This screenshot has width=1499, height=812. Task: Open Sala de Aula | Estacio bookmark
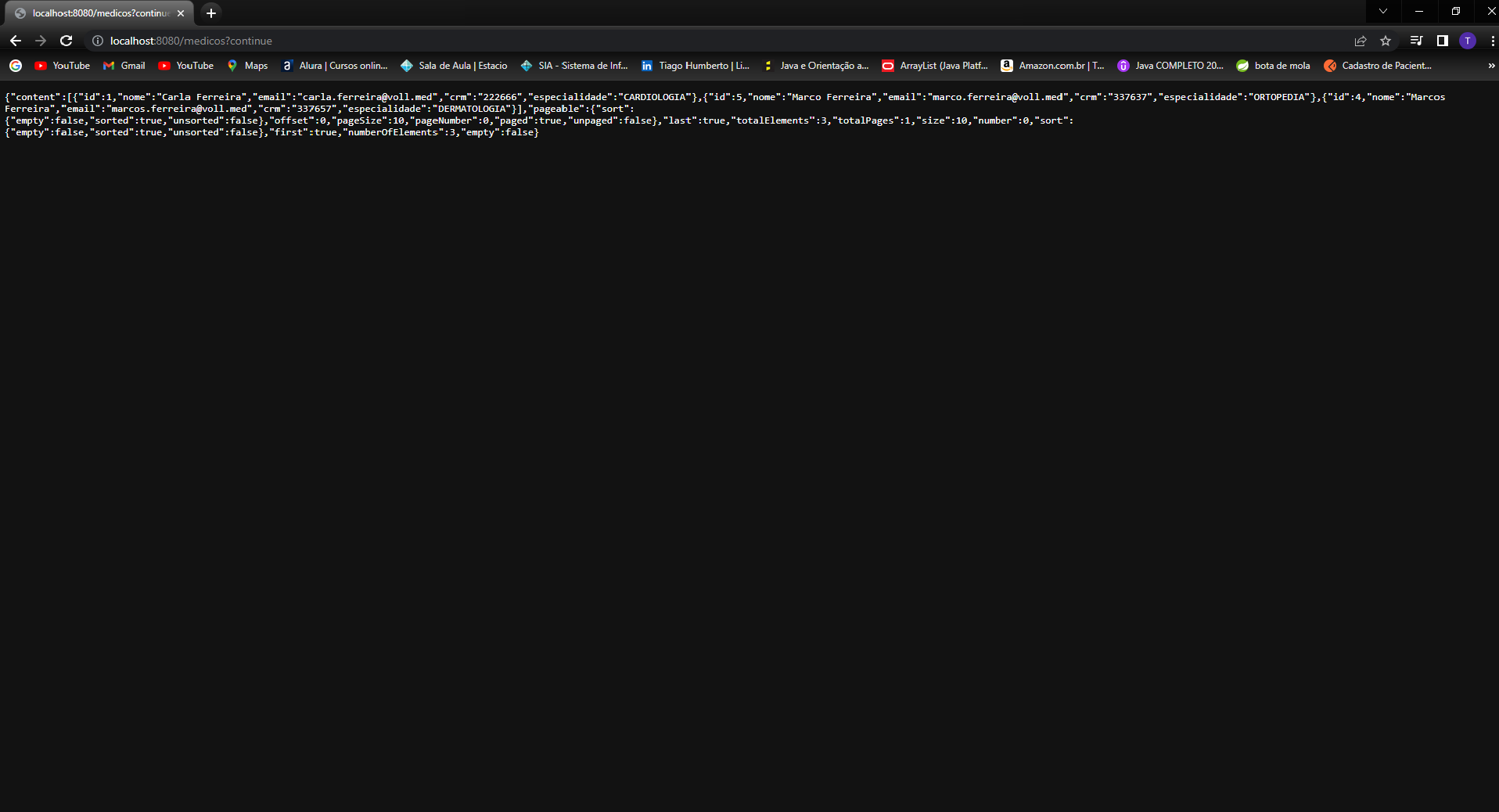[454, 66]
